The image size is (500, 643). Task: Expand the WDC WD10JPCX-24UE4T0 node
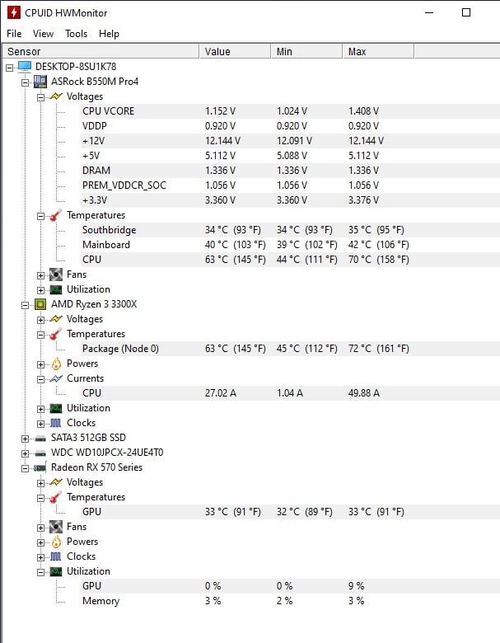tap(25, 454)
